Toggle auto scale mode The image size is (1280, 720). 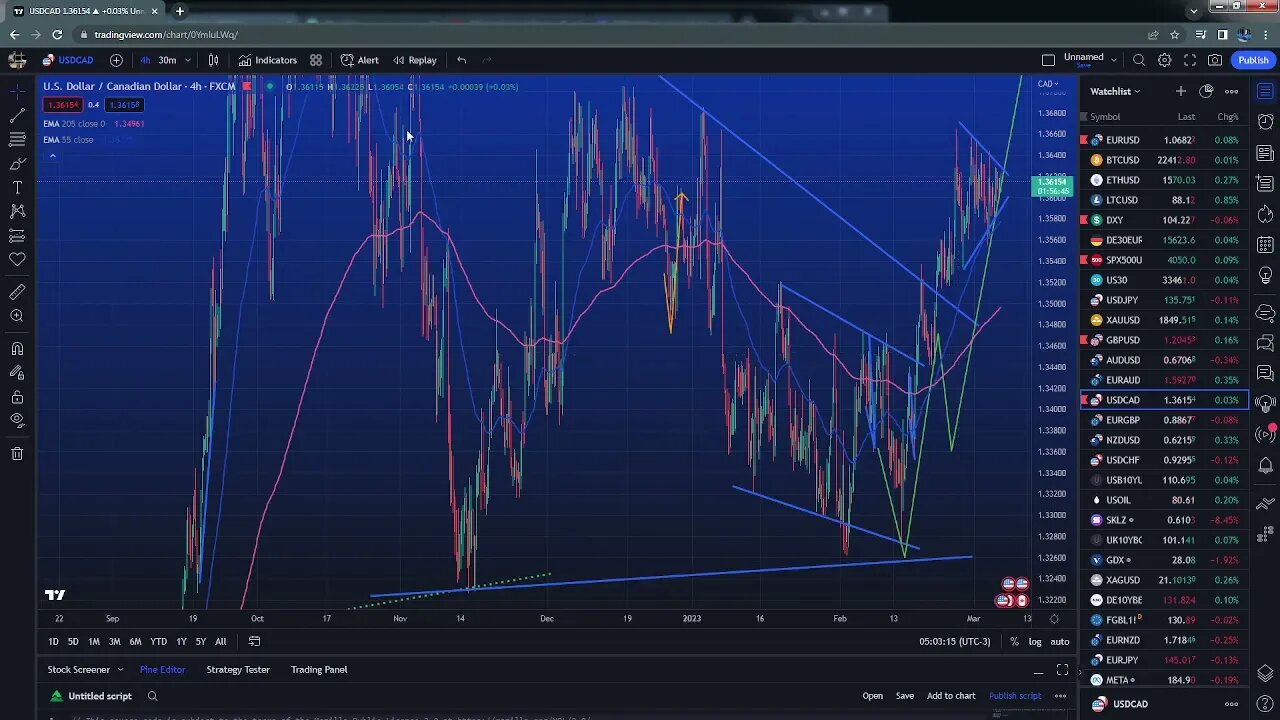pos(1060,641)
